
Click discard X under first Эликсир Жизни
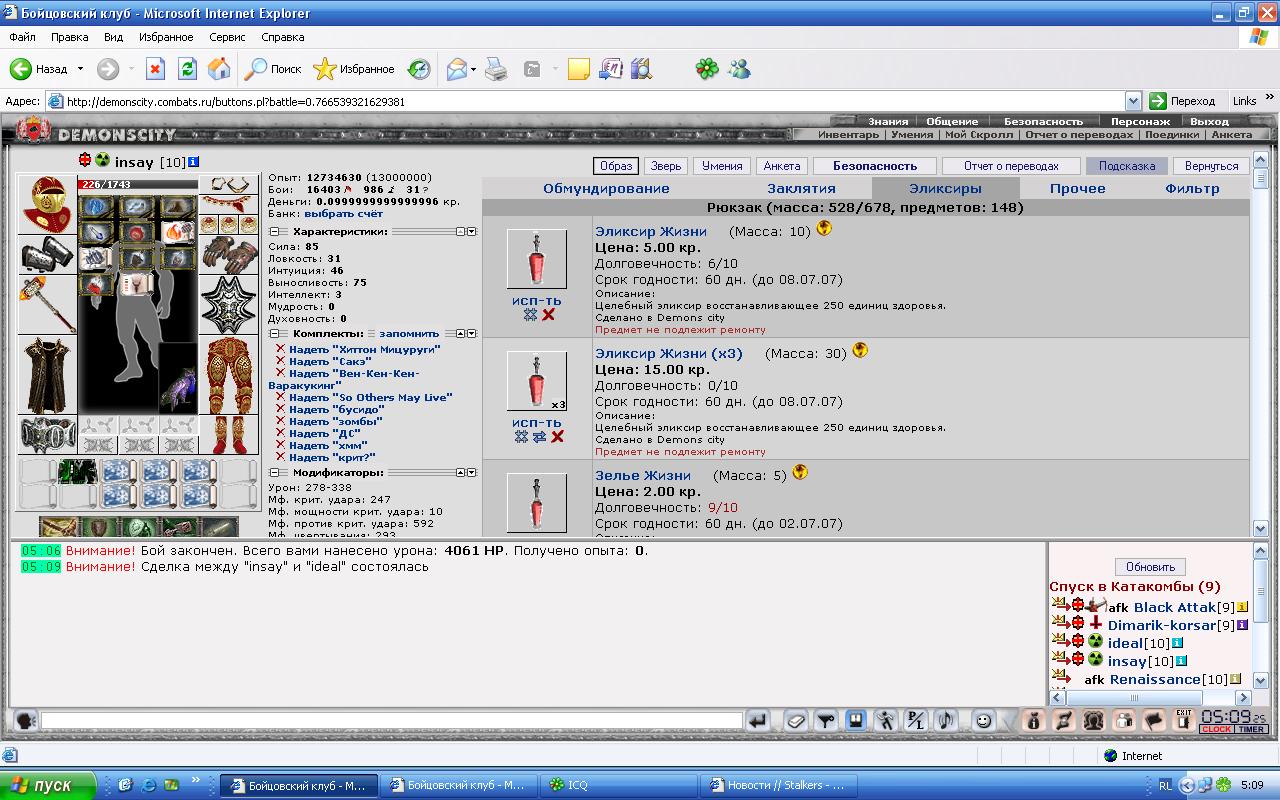tap(548, 314)
